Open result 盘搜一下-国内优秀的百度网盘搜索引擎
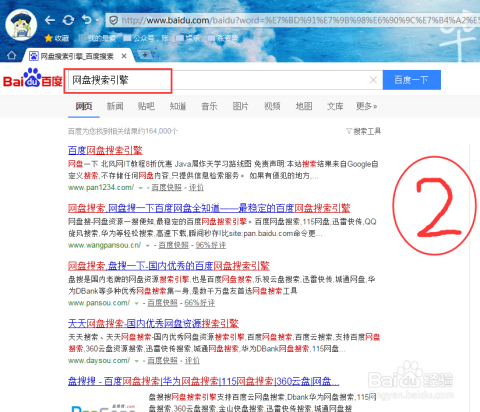 click(x=169, y=266)
